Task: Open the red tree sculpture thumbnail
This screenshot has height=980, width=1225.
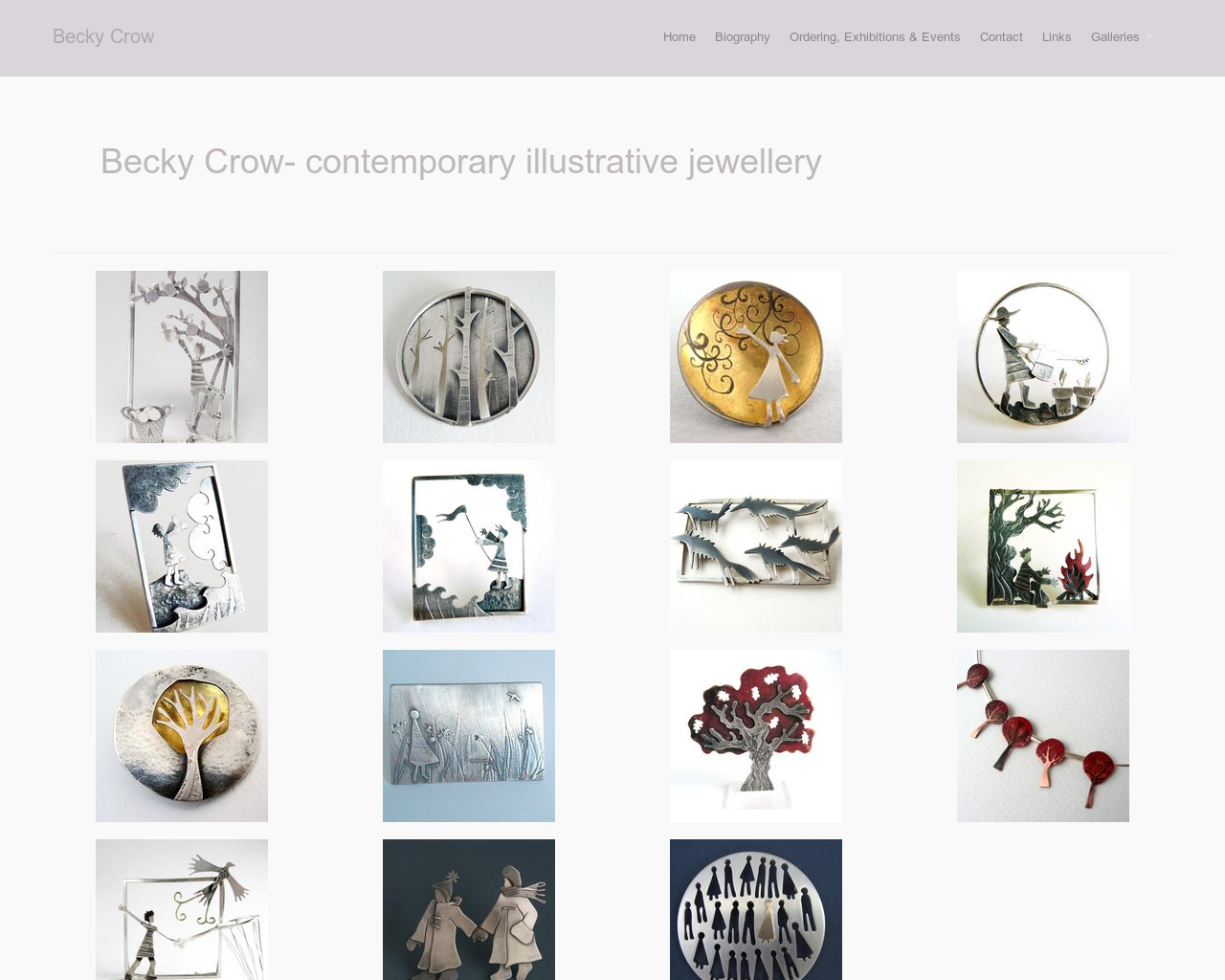Action: [x=756, y=736]
